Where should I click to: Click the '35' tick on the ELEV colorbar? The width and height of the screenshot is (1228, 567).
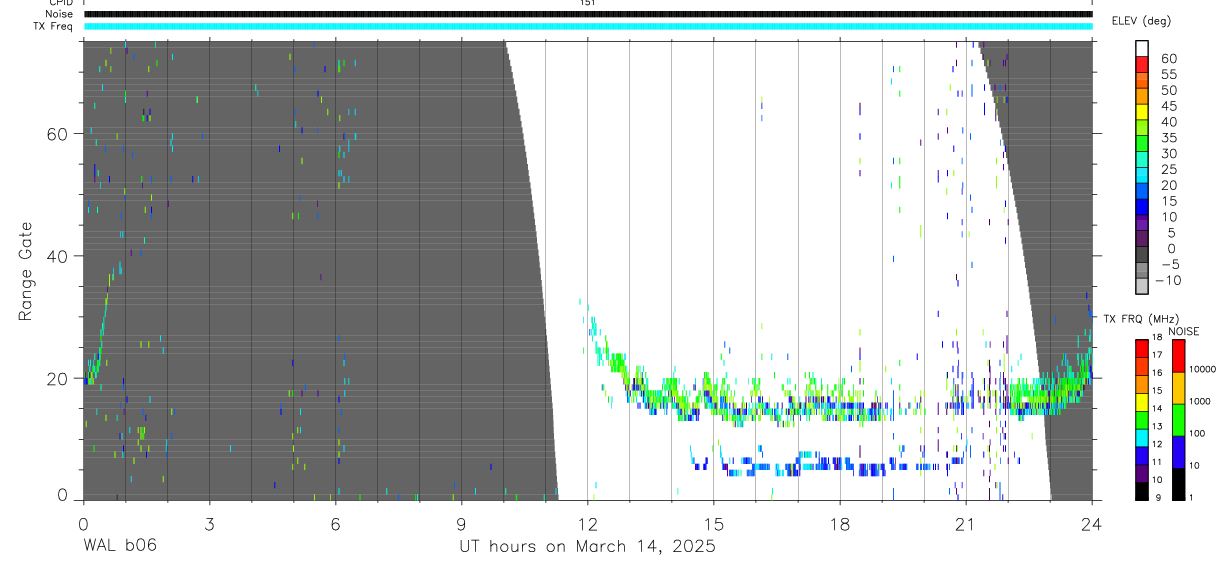(1167, 138)
